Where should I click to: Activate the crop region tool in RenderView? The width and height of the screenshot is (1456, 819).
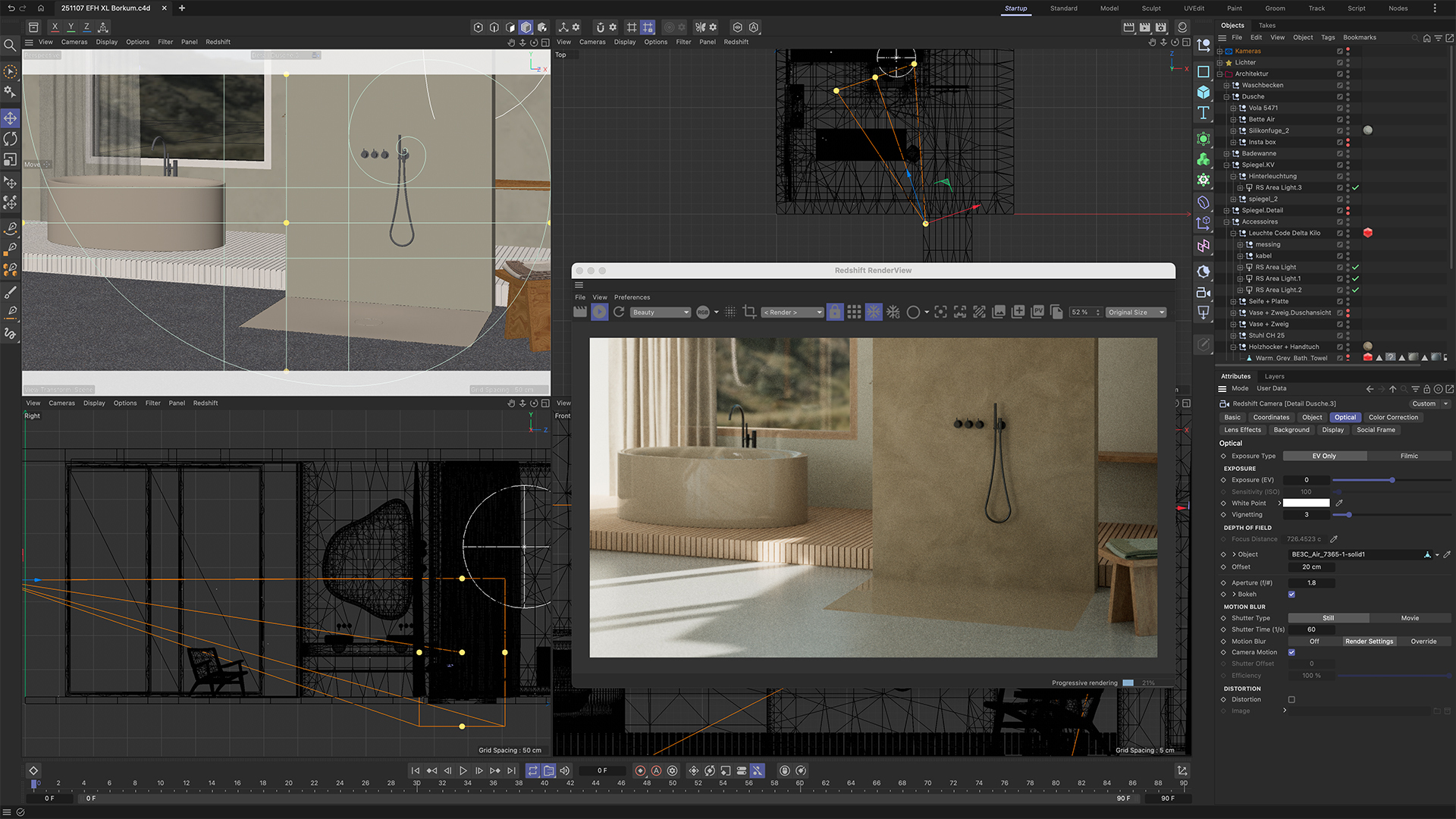pos(749,312)
